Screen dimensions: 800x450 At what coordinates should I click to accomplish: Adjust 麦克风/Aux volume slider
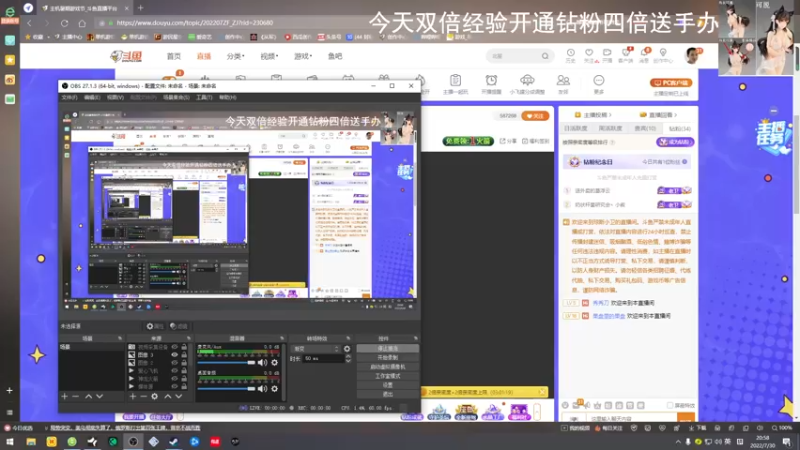[x=226, y=362]
